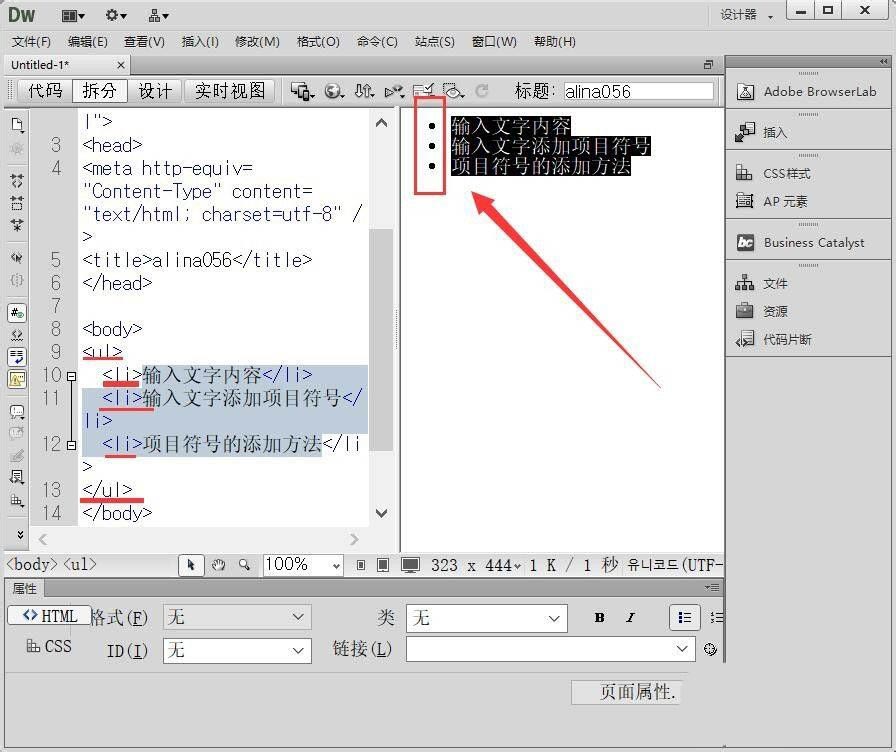Open the Preview in Browser globe icon

332,91
